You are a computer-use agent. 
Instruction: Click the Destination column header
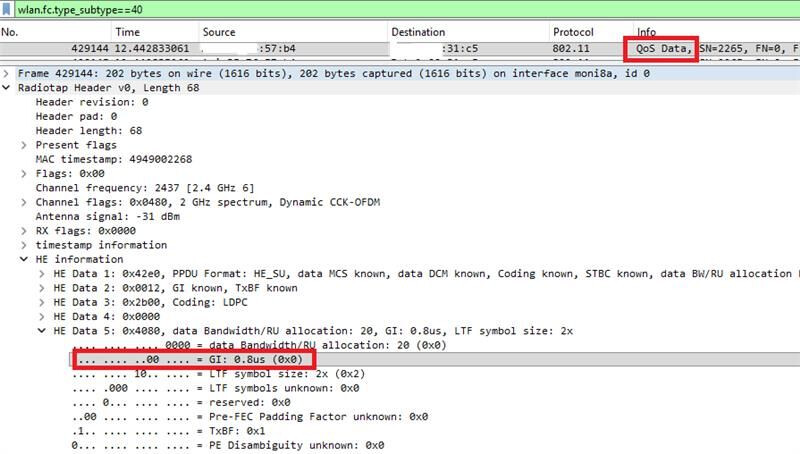(418, 32)
